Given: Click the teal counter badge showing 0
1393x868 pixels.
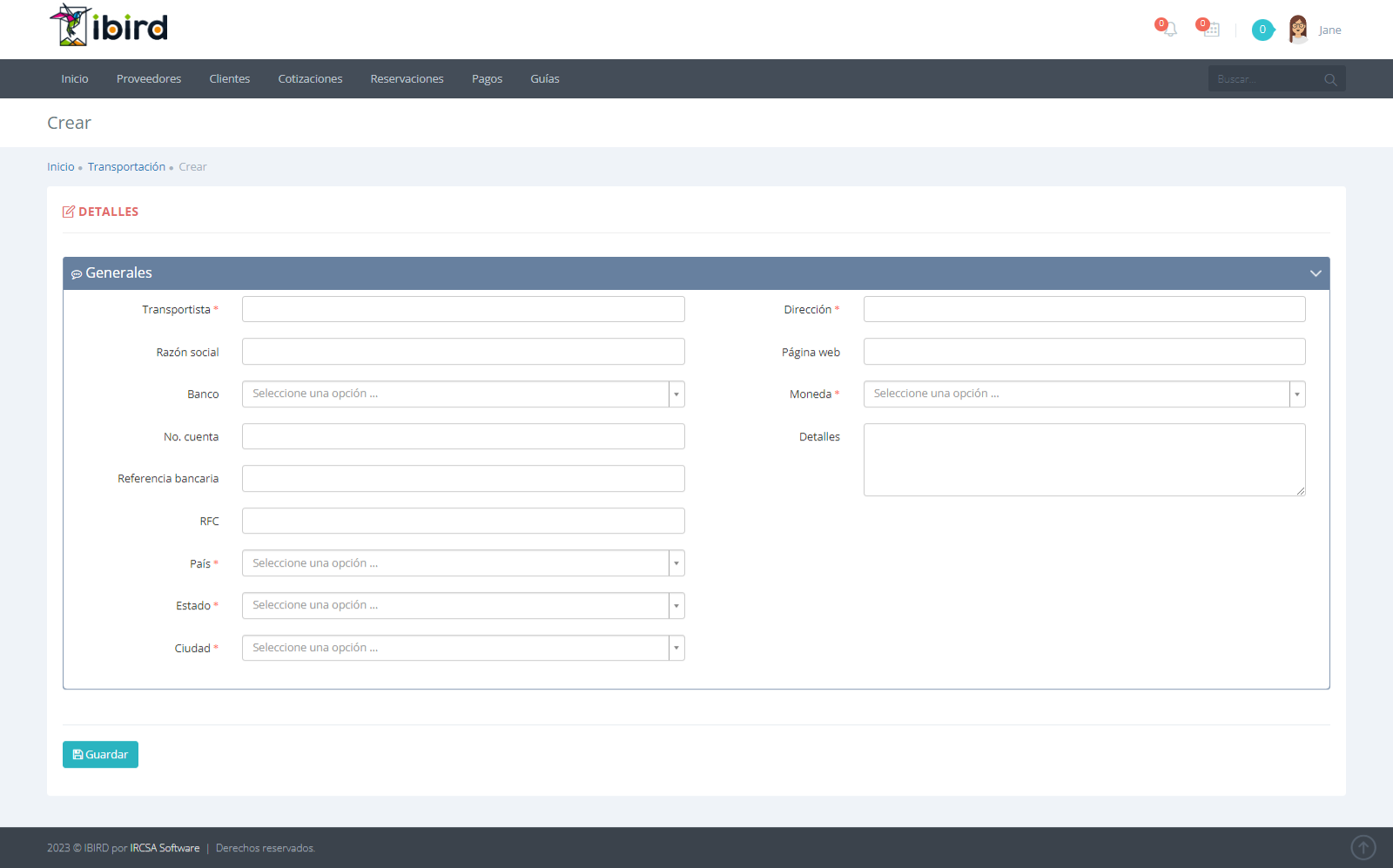Looking at the screenshot, I should pos(1262,30).
